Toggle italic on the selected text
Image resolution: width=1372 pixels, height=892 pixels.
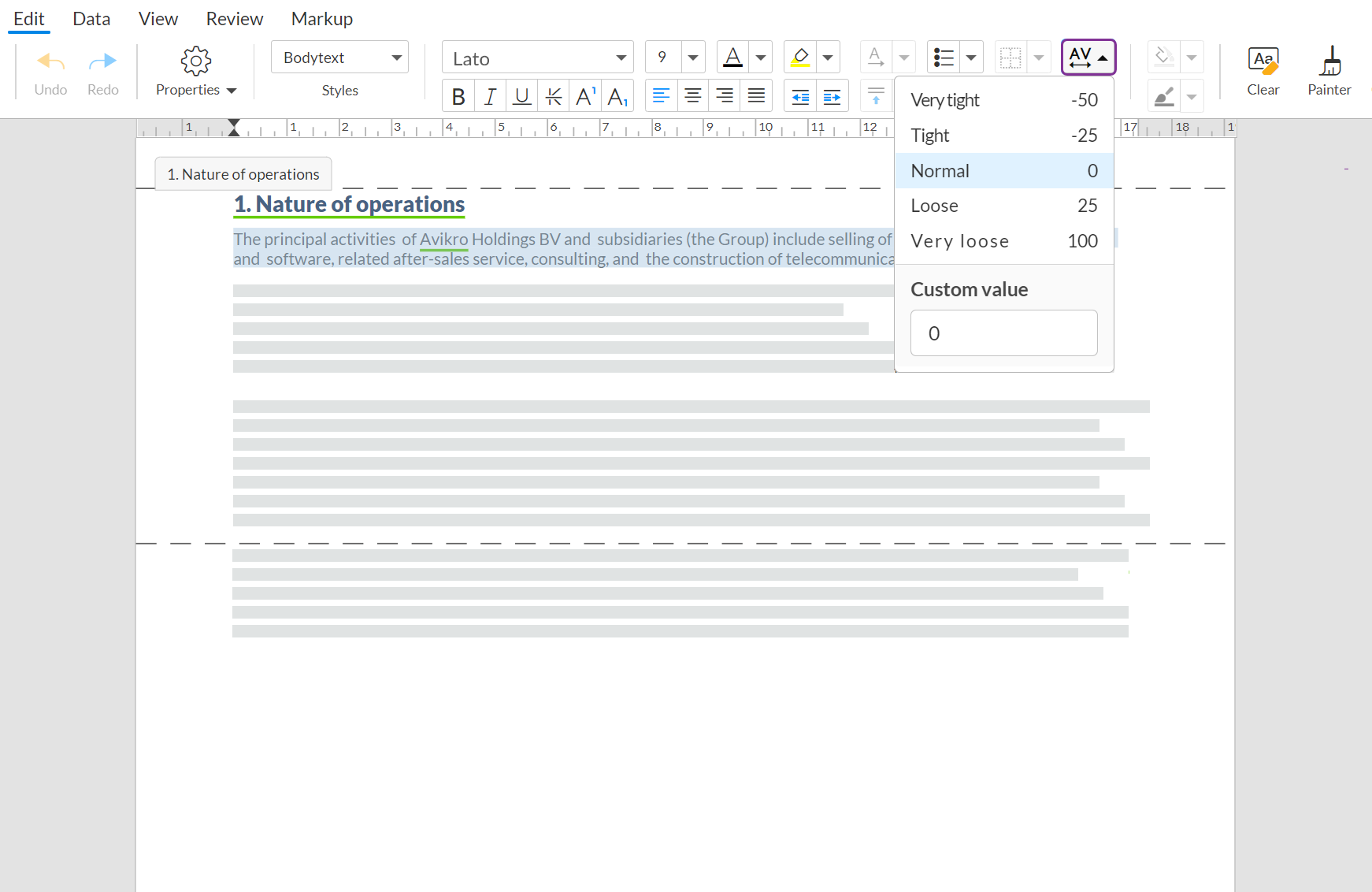[490, 95]
